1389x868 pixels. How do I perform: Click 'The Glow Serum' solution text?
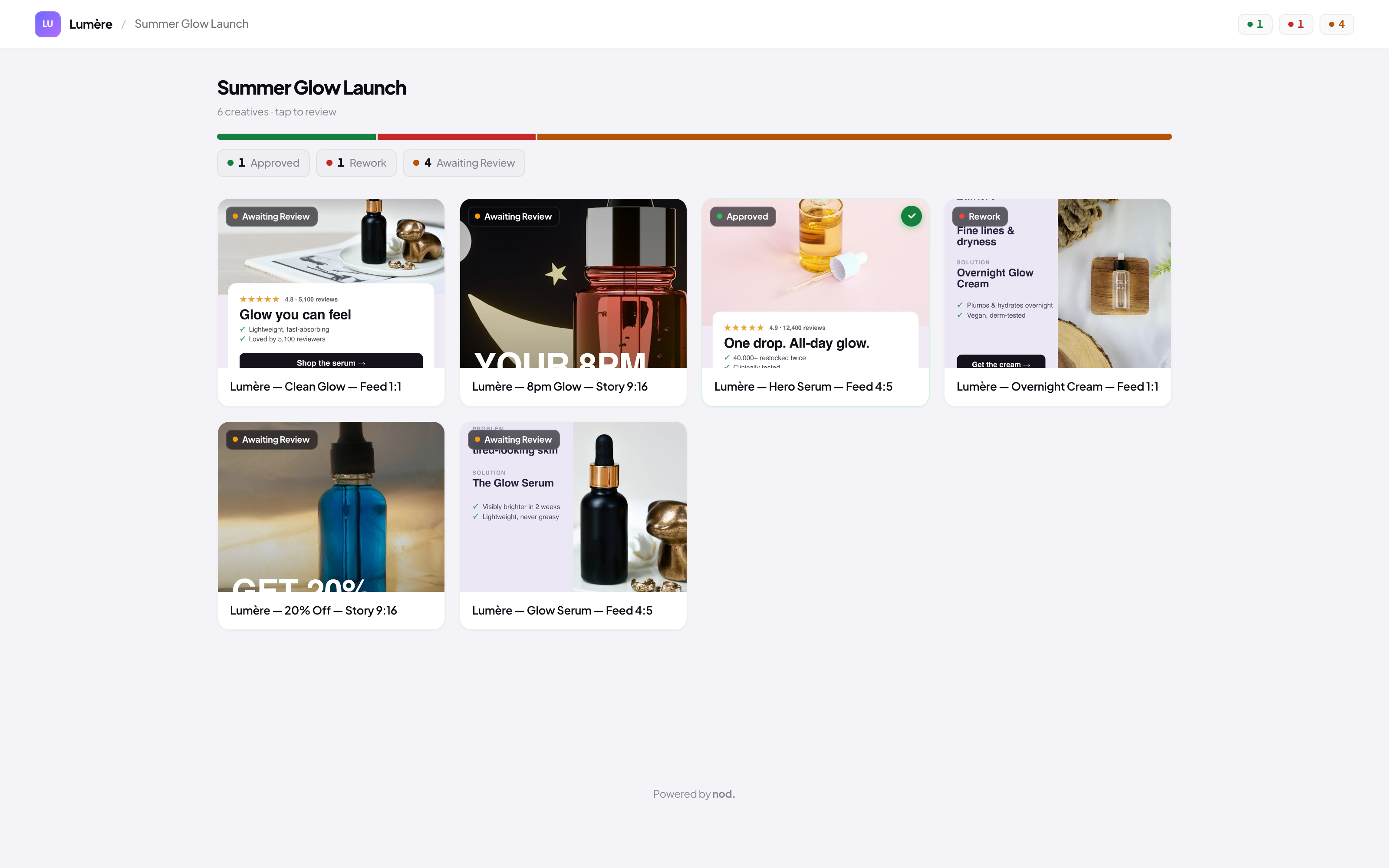(513, 483)
